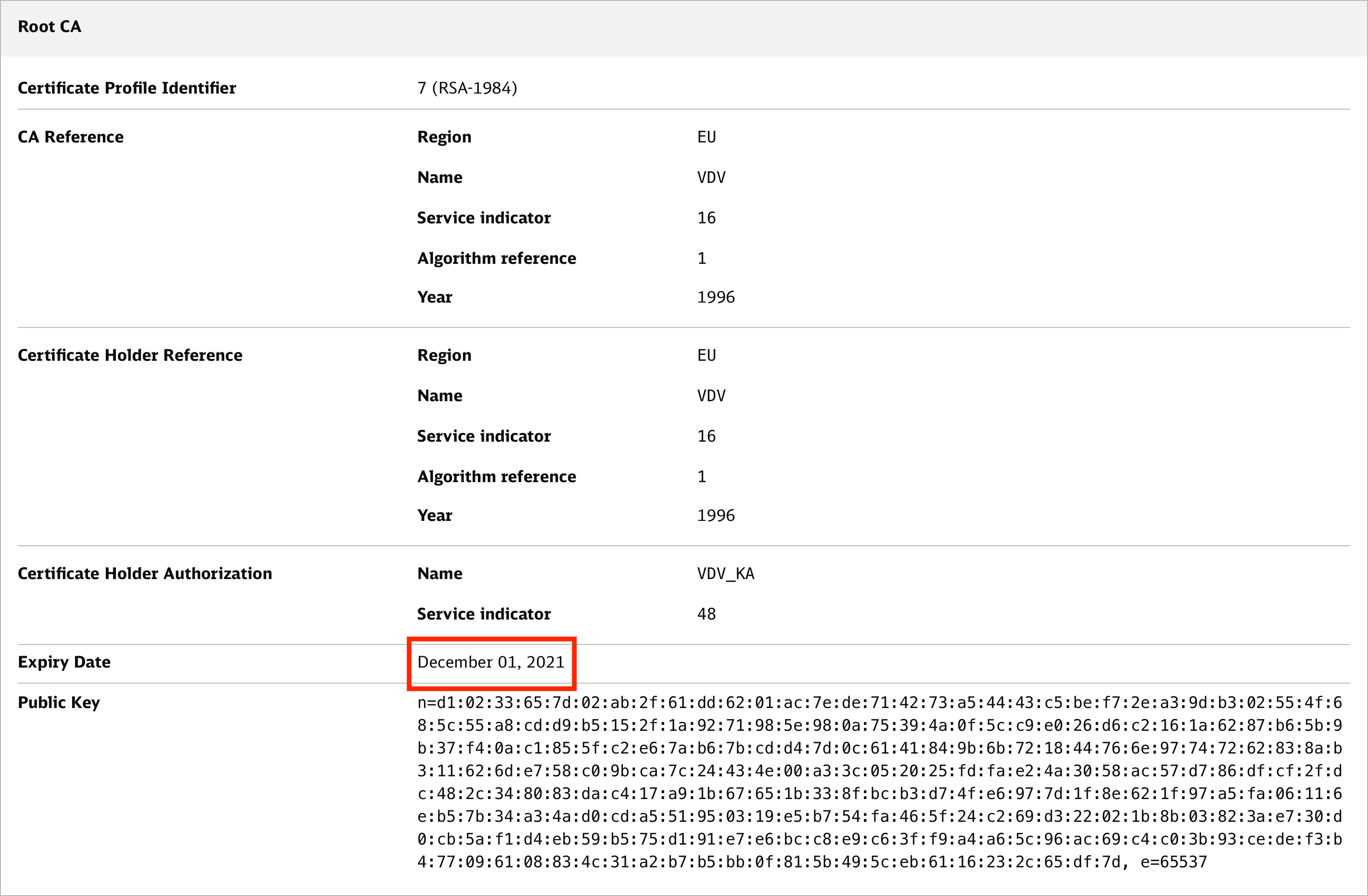Click public key line starting c:48:2c:34

880,794
